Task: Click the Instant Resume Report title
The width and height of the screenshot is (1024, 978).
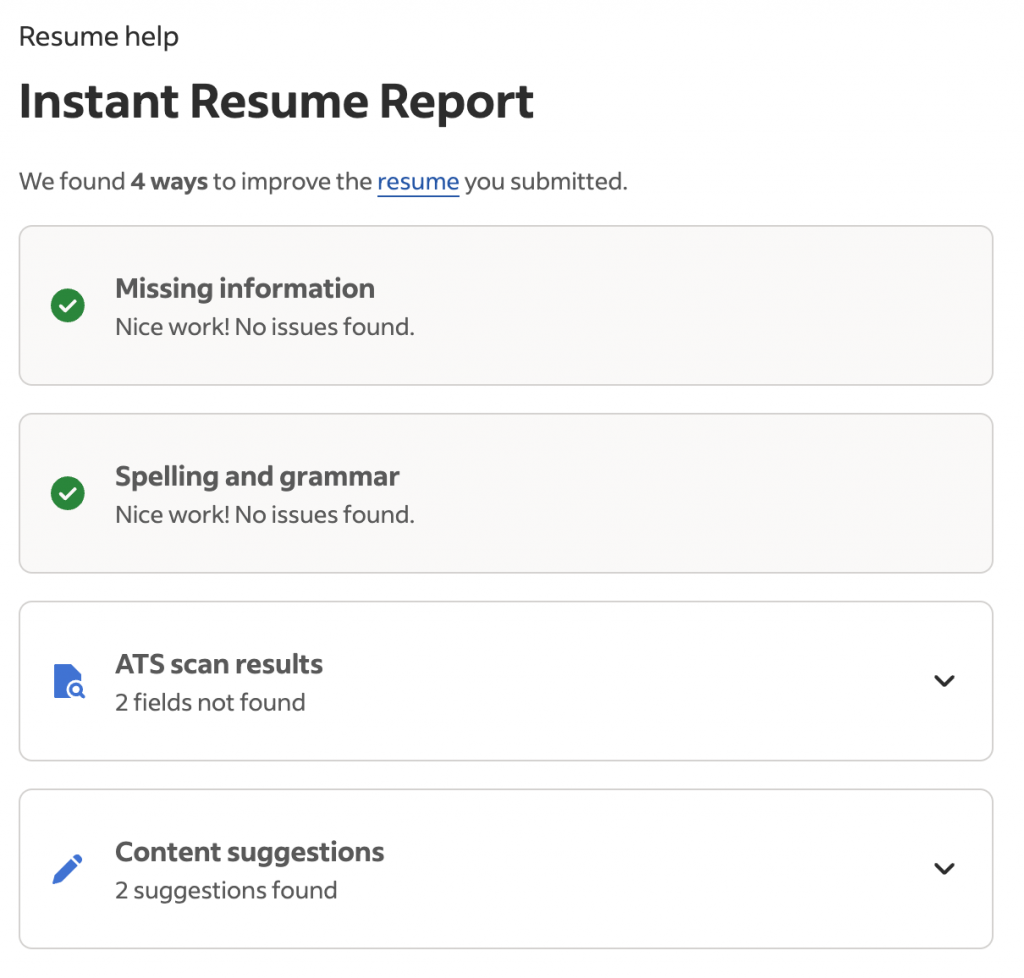Action: click(x=276, y=101)
